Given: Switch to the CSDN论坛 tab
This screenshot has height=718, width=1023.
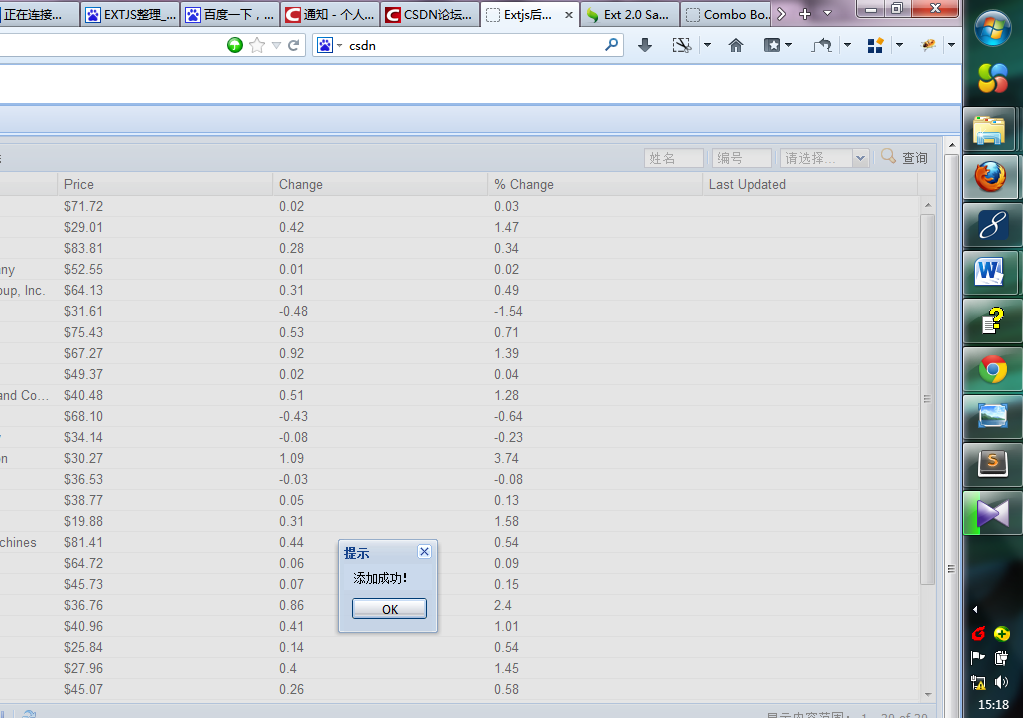Looking at the screenshot, I should [430, 14].
